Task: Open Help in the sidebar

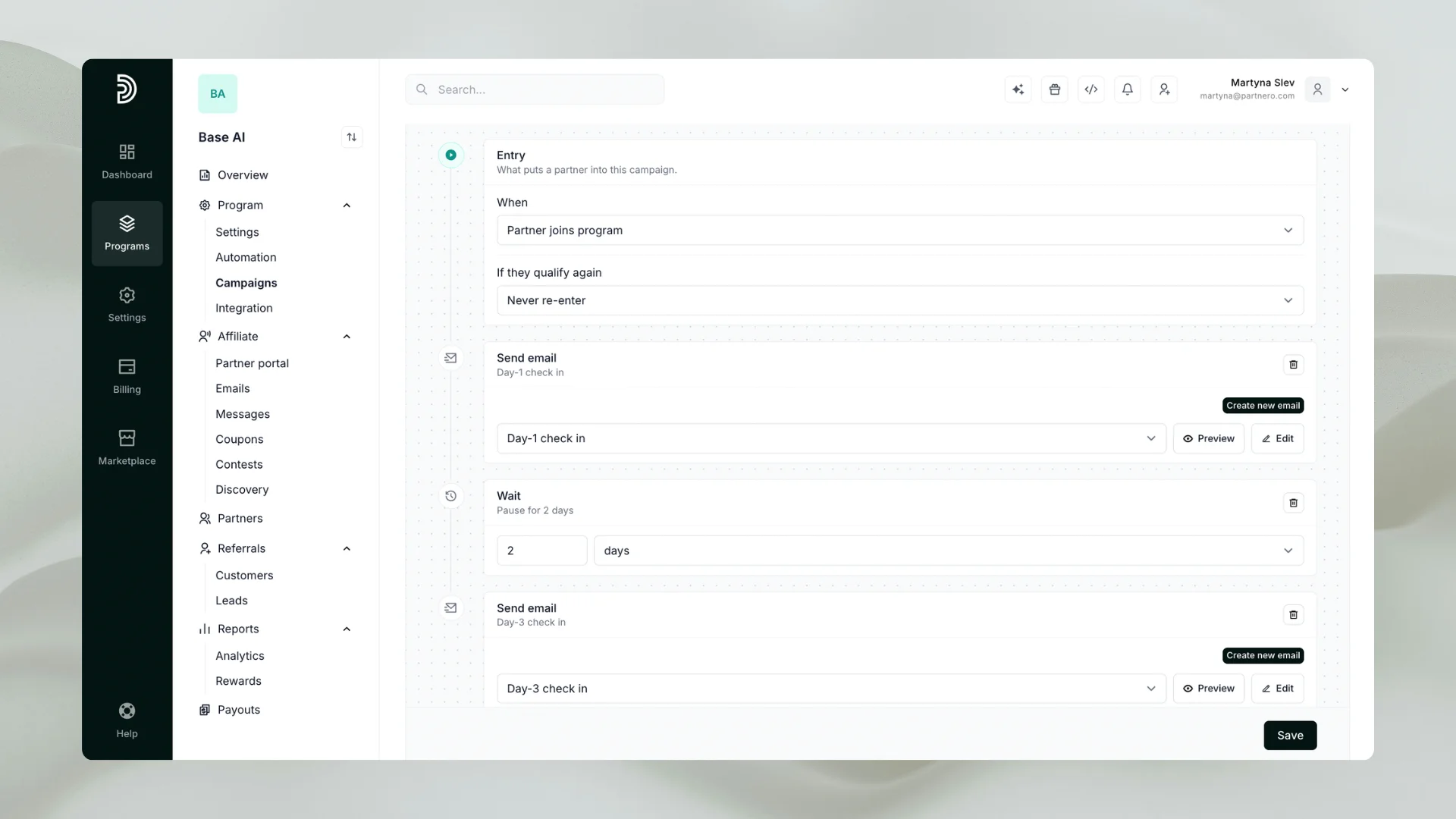Action: coord(127,720)
